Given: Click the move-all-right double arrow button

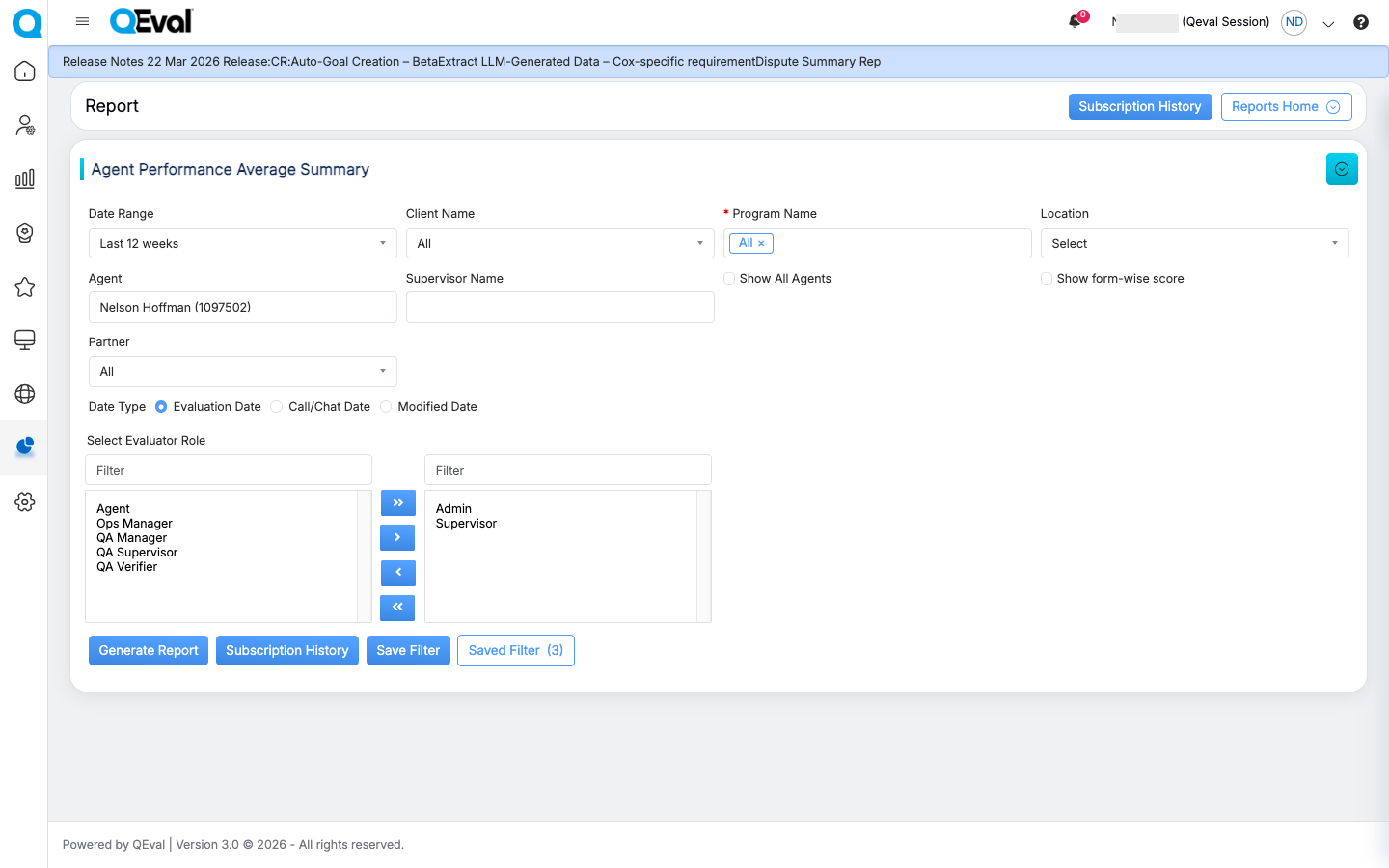Looking at the screenshot, I should click(x=397, y=502).
